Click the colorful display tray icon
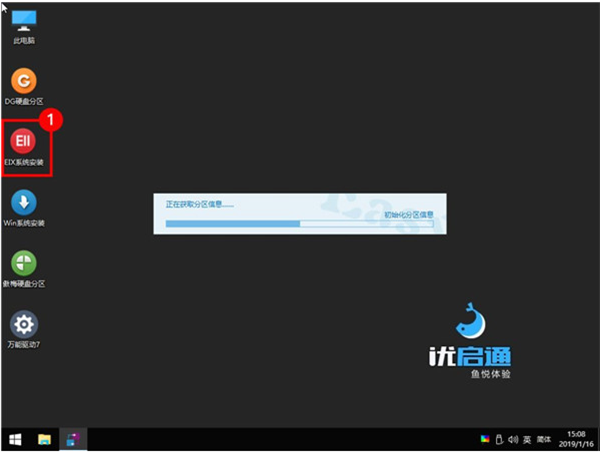600x452 pixels. [485, 439]
